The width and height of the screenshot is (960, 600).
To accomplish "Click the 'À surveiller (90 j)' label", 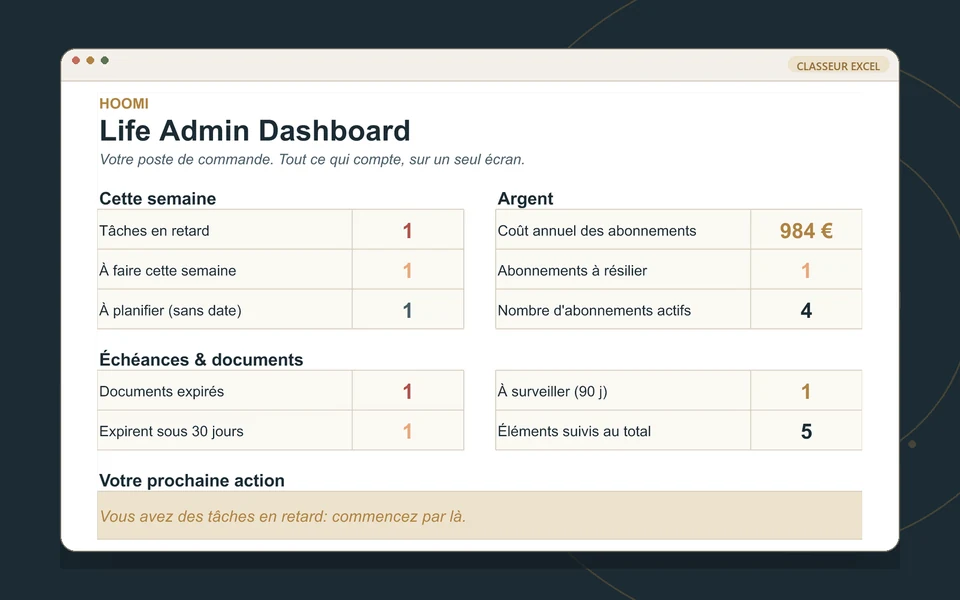I will [623, 390].
